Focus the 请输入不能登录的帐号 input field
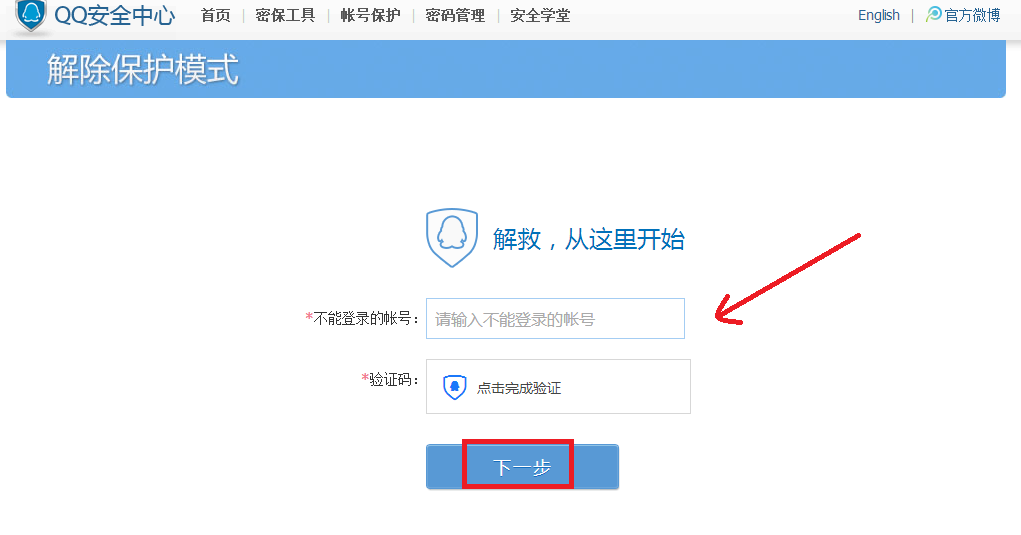 555,318
